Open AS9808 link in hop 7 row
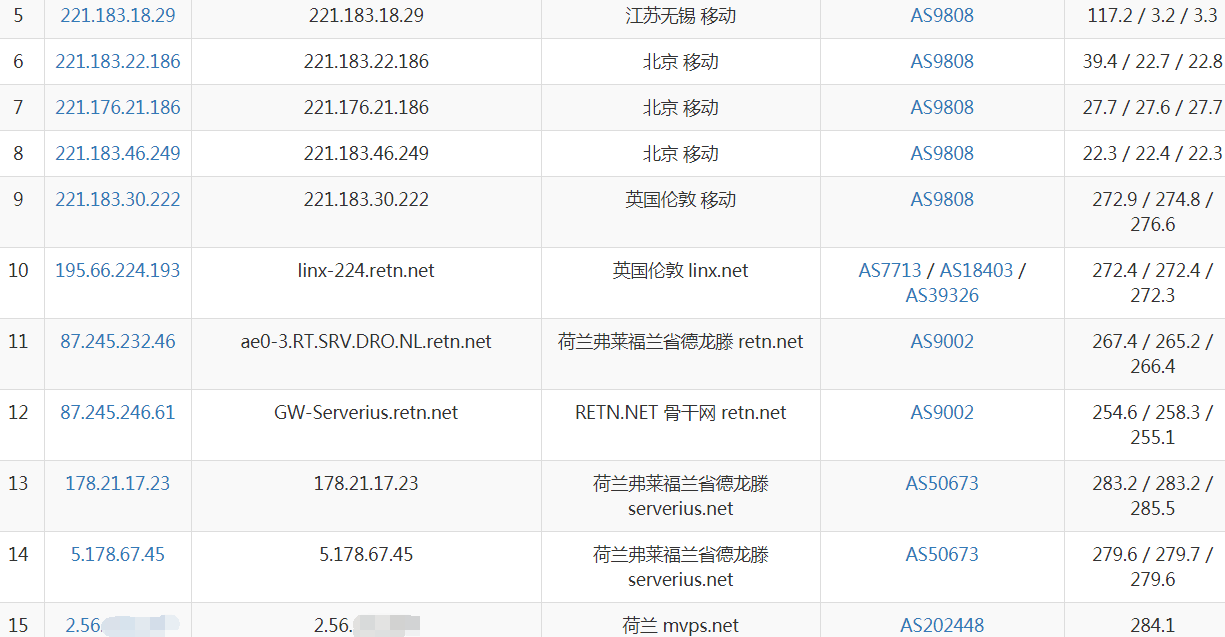 point(942,108)
